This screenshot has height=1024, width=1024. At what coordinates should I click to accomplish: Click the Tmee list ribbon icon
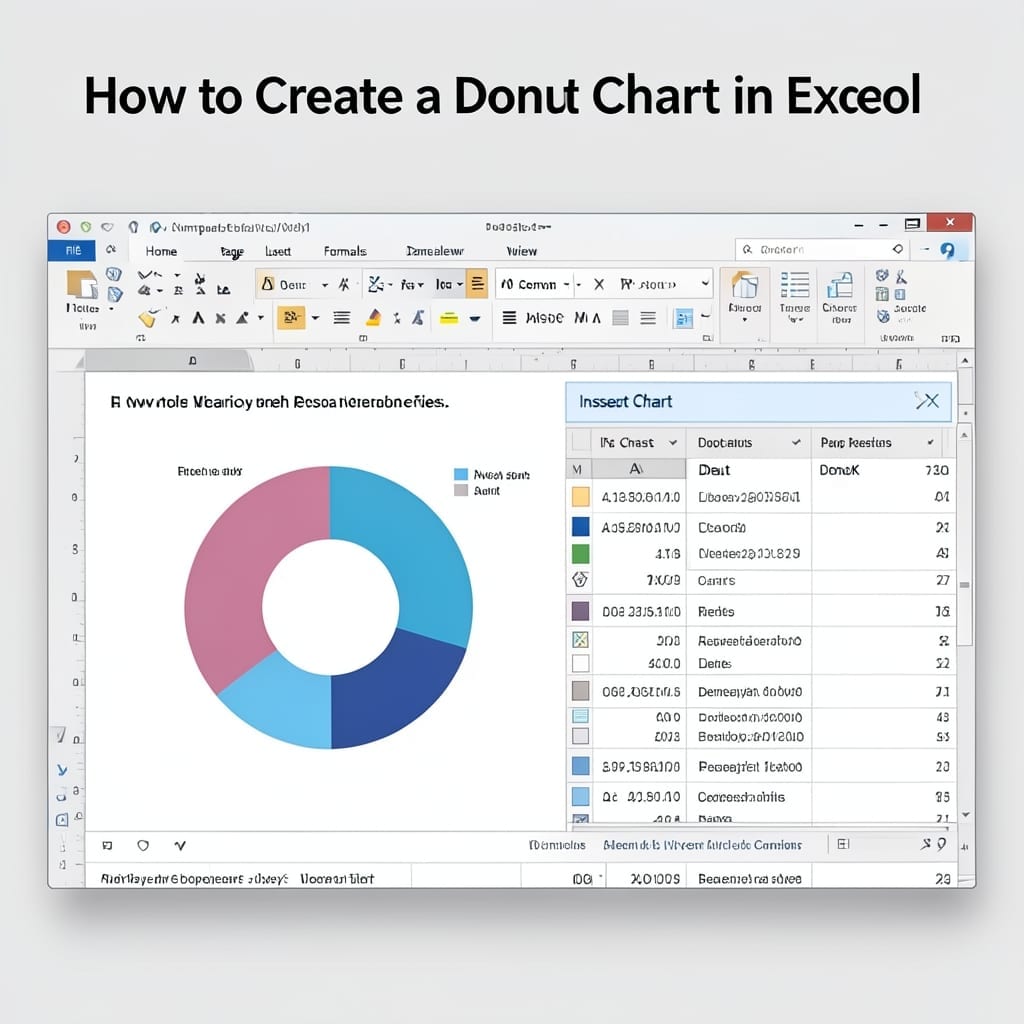tap(795, 285)
